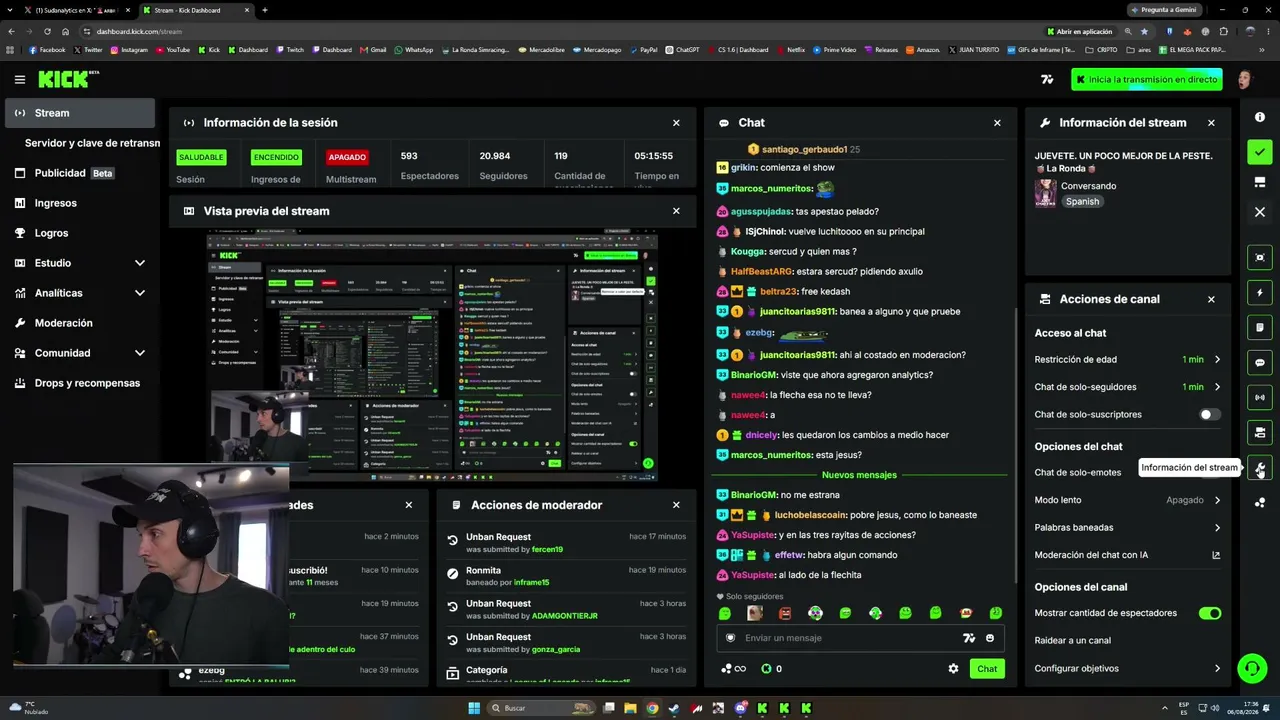
Task: Open Modo lento settings
Action: coord(1128,500)
